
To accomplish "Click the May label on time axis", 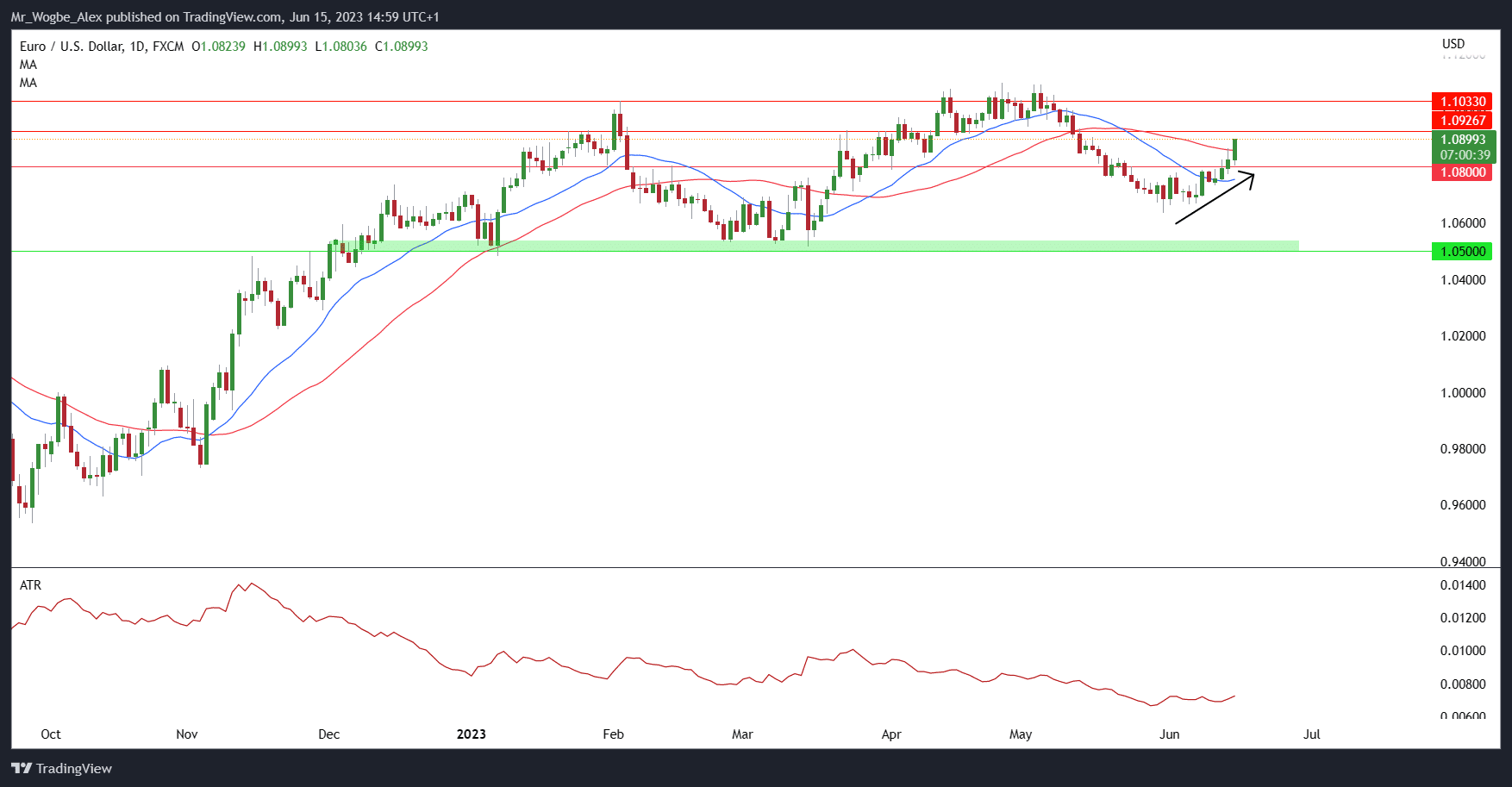I will pos(1021,734).
